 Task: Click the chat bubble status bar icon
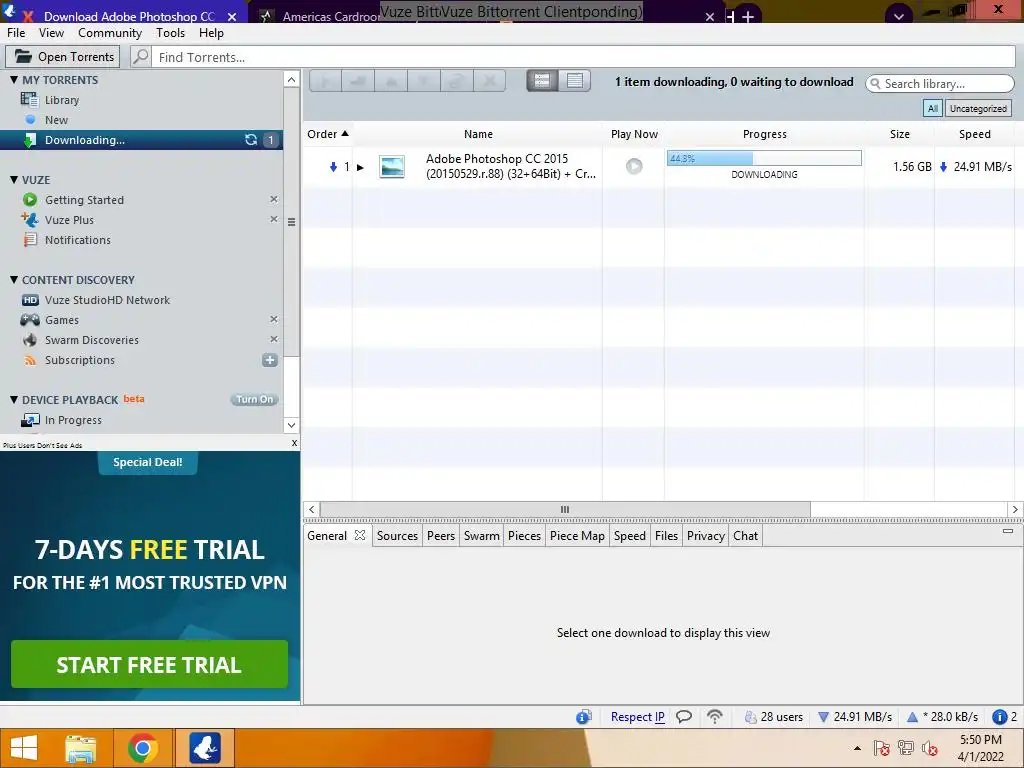(x=684, y=716)
